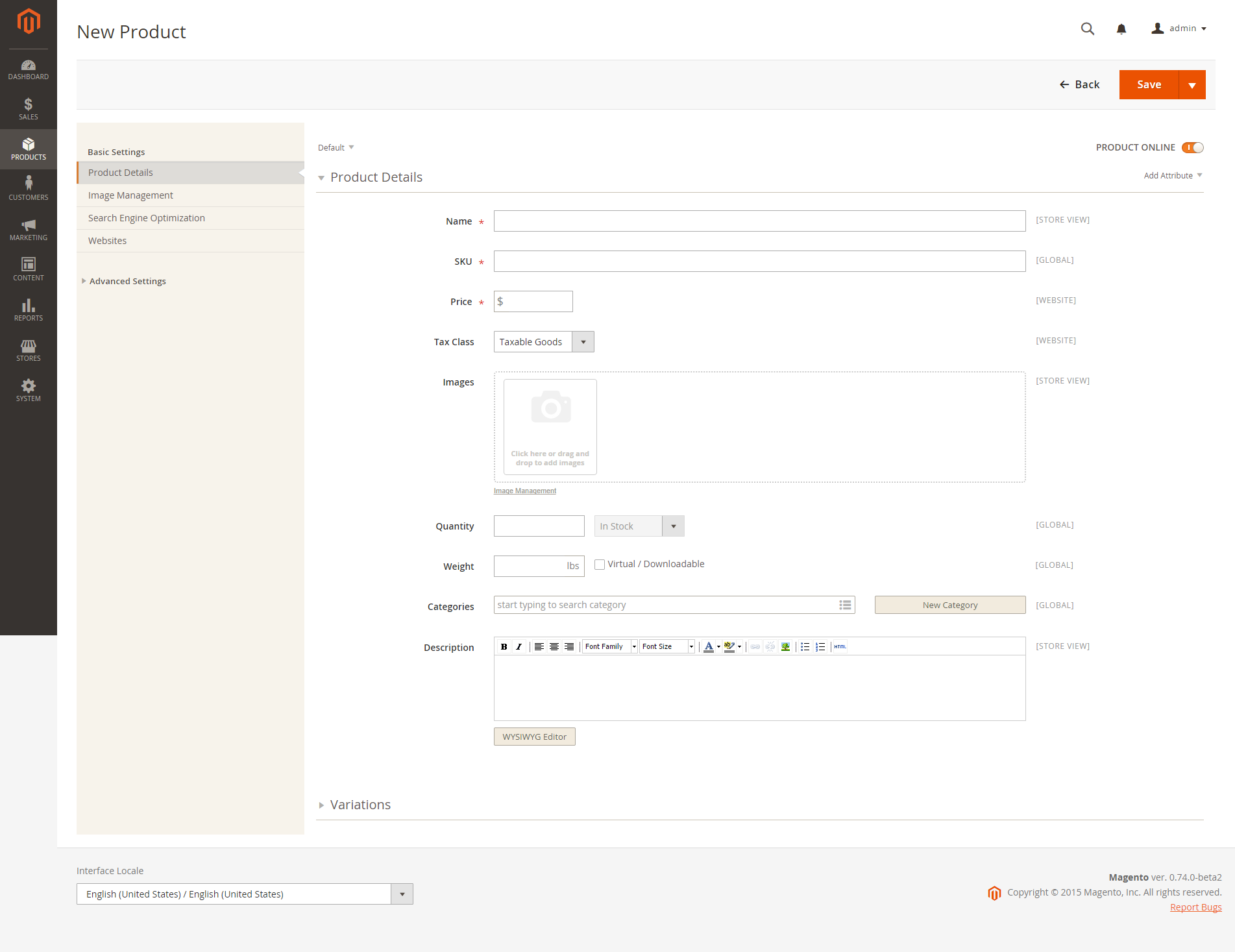Image resolution: width=1235 pixels, height=952 pixels.
Task: Toggle bold in description editor
Action: click(504, 646)
